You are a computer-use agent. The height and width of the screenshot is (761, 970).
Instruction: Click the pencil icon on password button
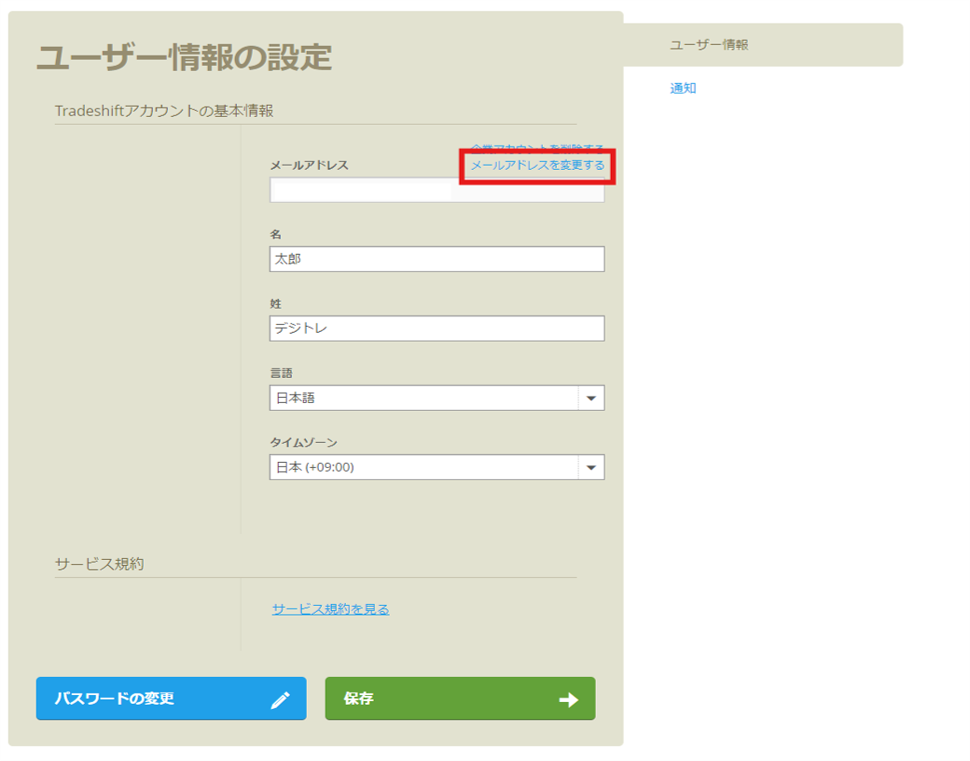pos(281,700)
